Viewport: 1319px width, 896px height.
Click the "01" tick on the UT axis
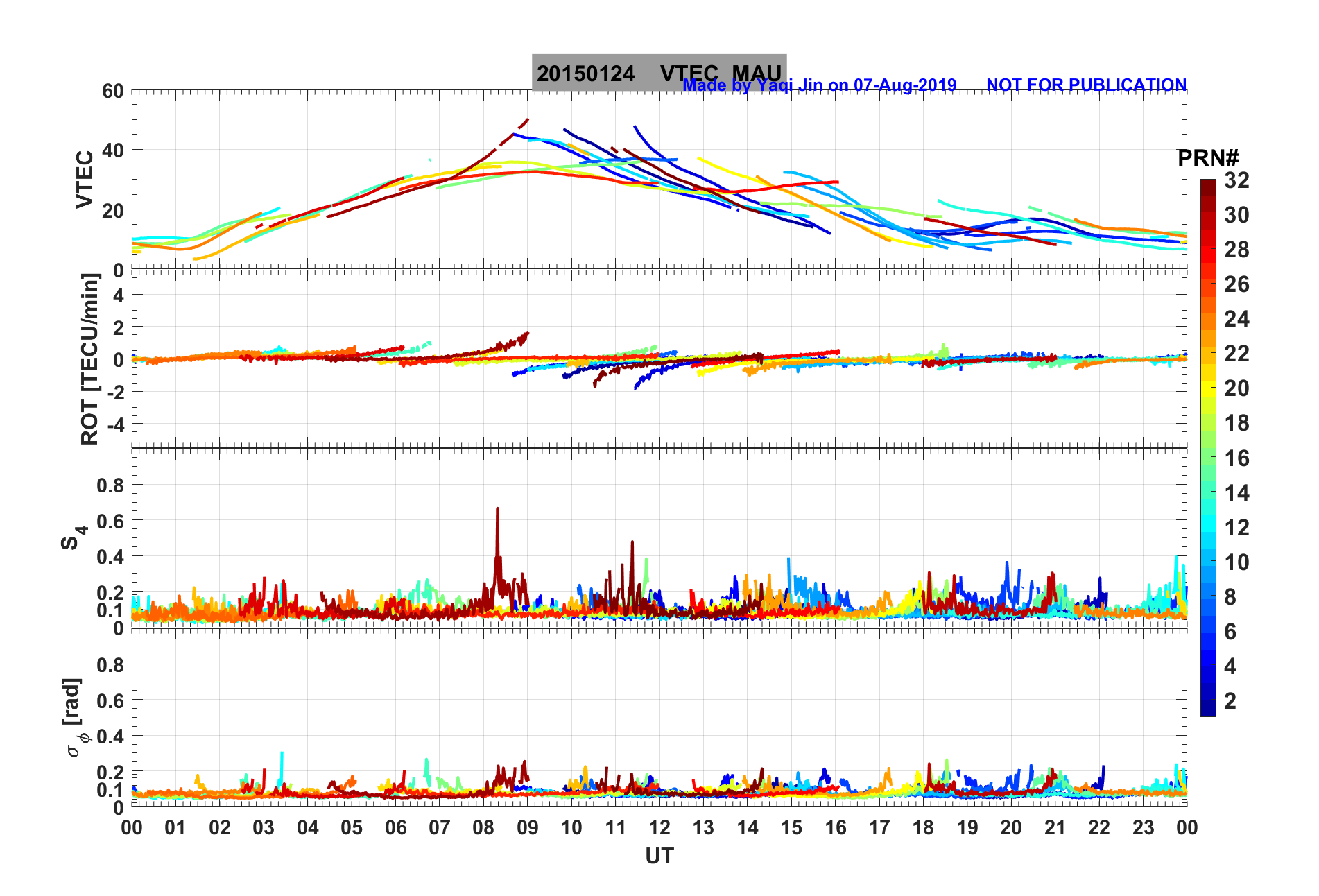175,827
